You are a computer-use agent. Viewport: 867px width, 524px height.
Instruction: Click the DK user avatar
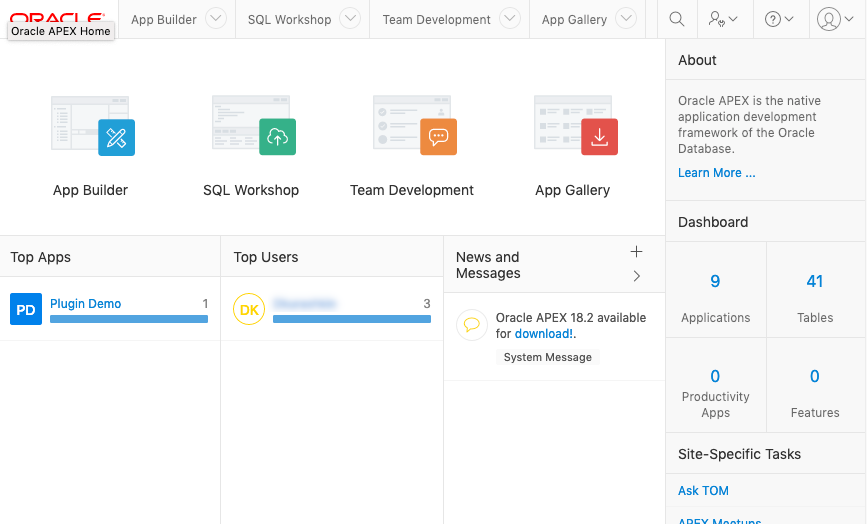coord(249,309)
